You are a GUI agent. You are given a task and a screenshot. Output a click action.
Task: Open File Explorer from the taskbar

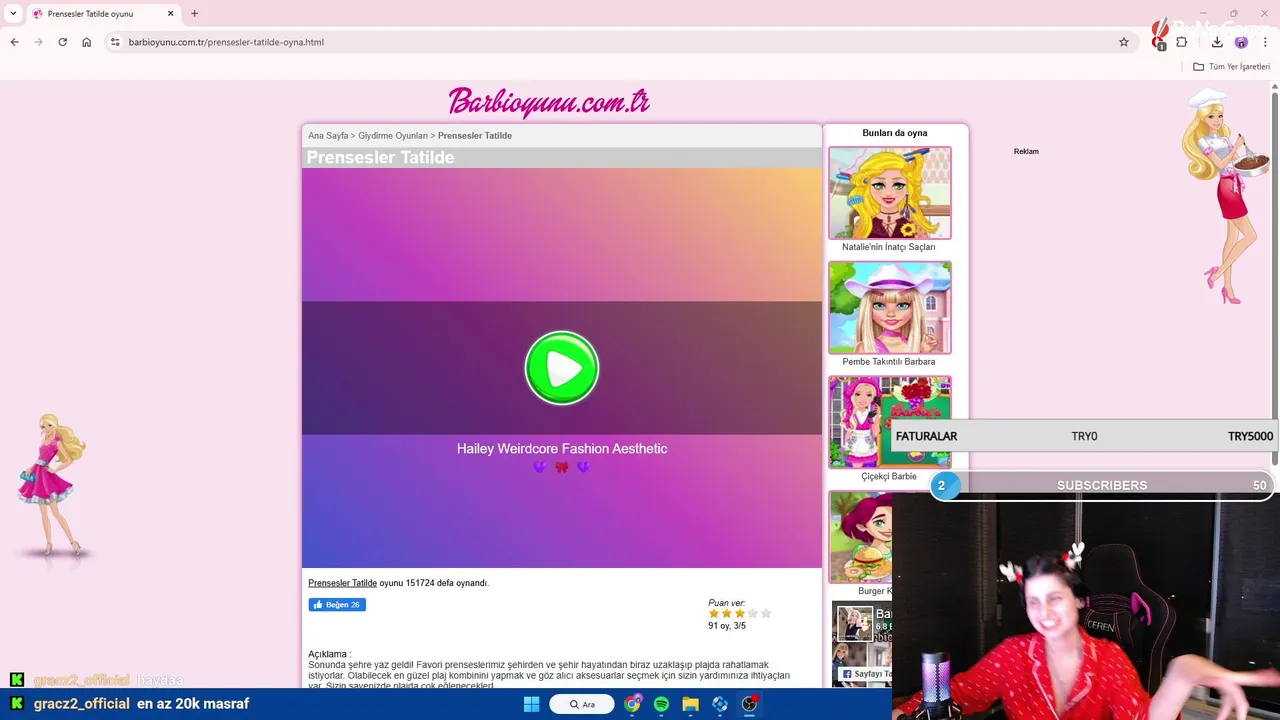pos(690,704)
